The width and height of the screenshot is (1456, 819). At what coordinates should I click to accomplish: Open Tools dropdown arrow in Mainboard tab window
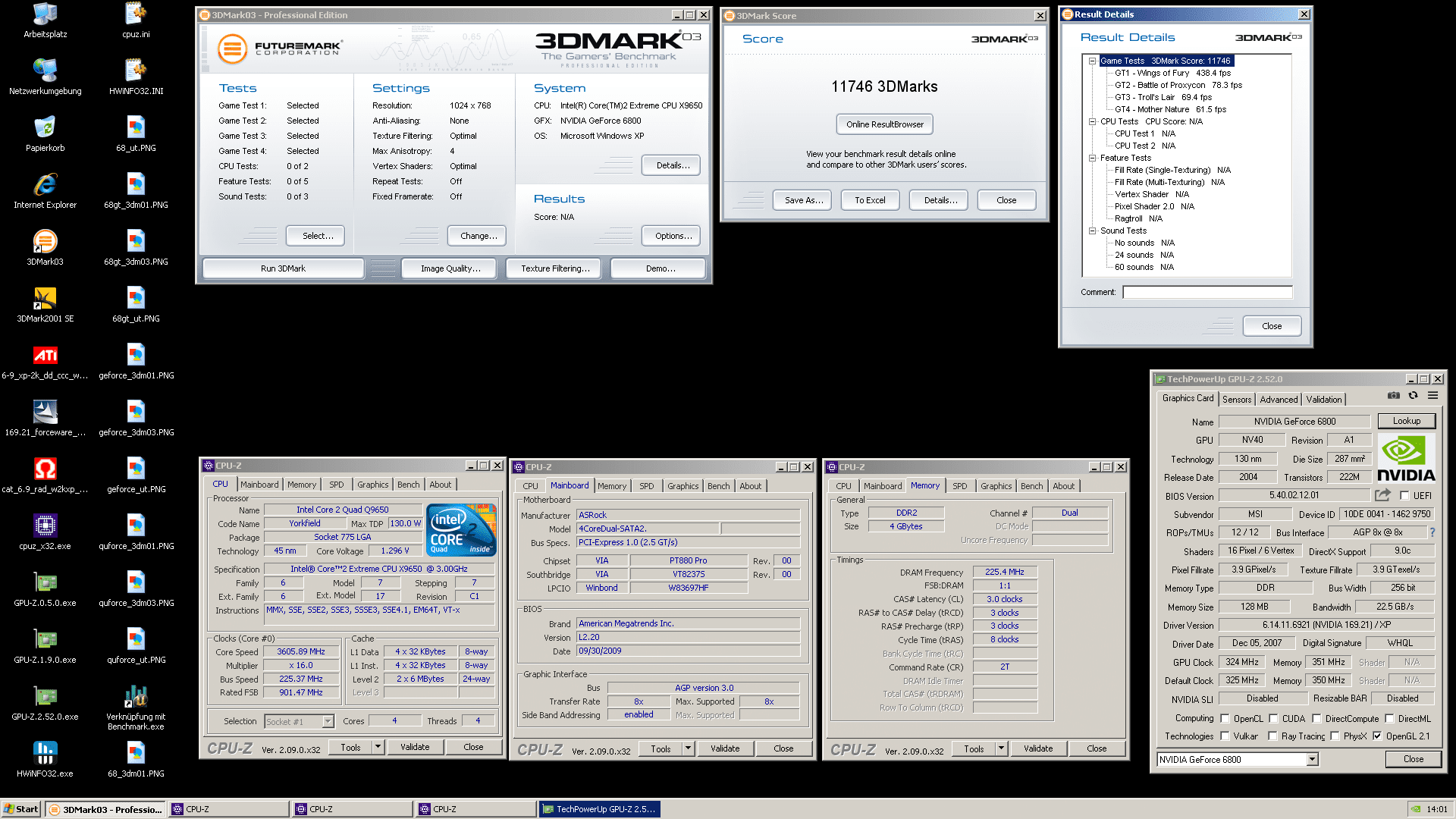[688, 748]
